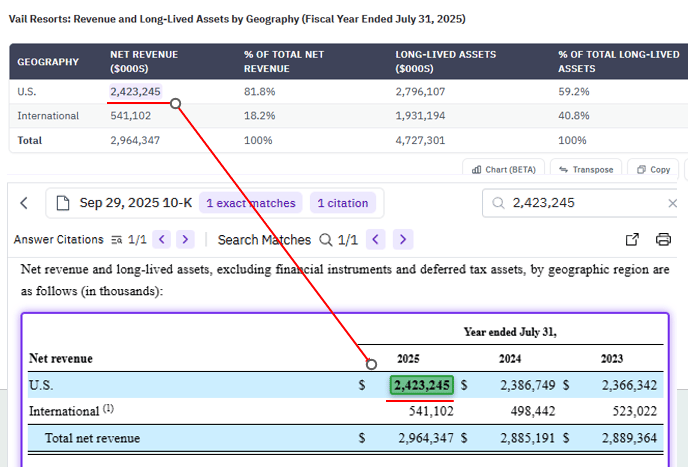This screenshot has width=688, height=467.
Task: Click the magnifier icon in search box
Action: point(498,203)
